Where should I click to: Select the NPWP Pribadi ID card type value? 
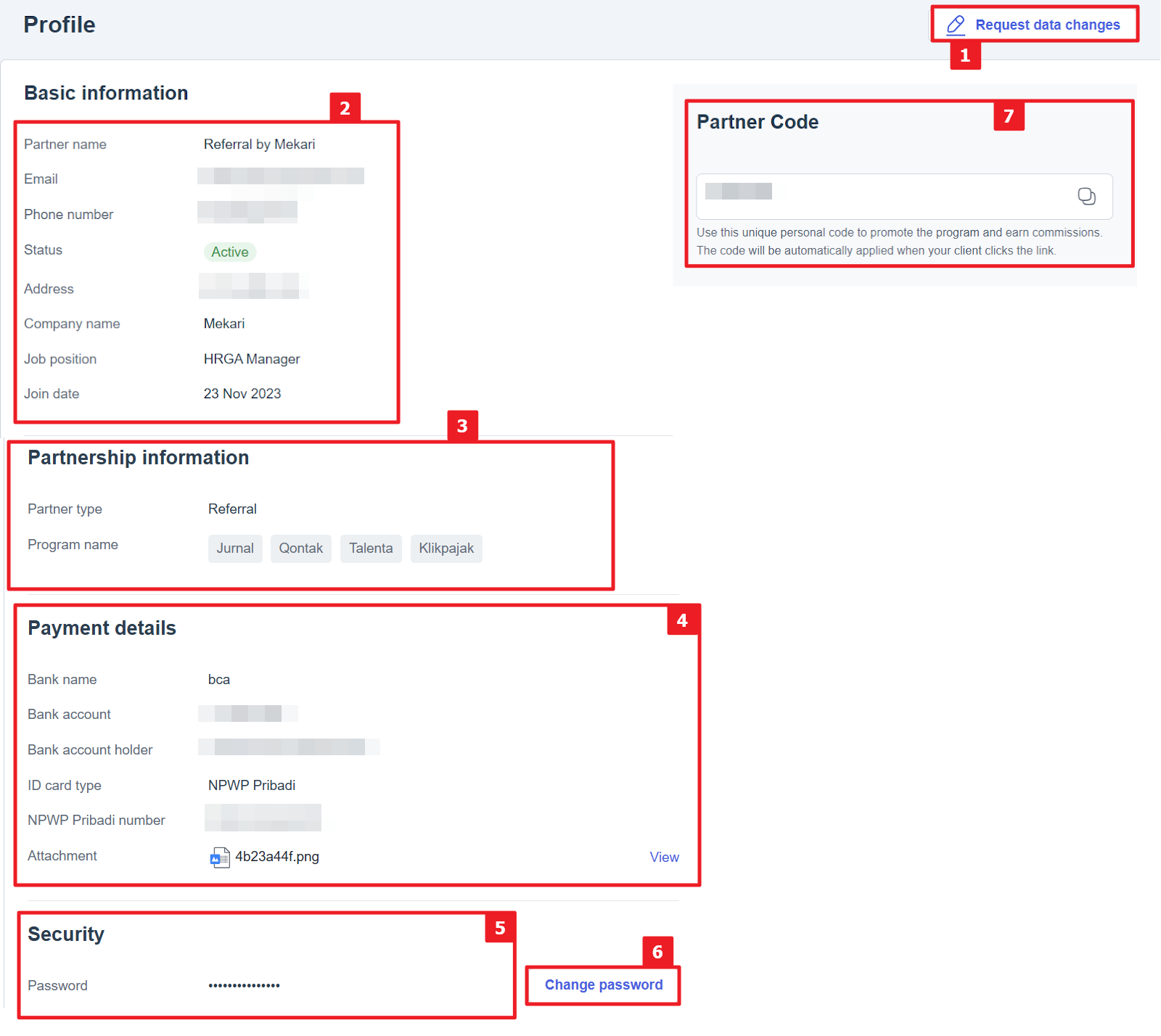(251, 786)
